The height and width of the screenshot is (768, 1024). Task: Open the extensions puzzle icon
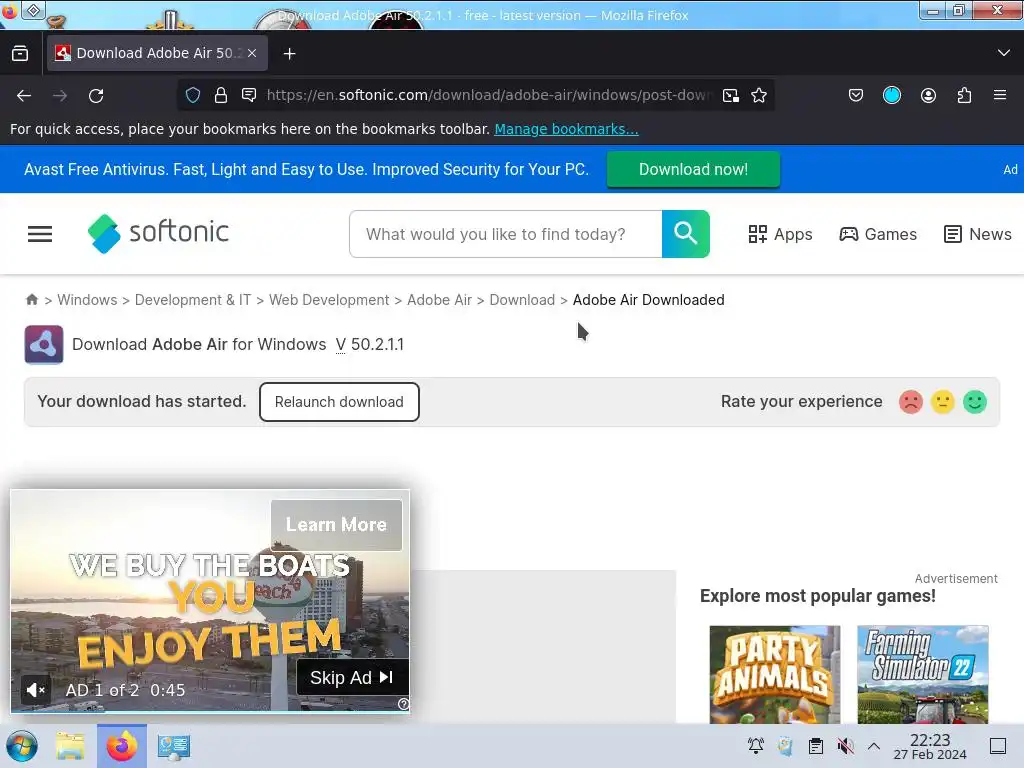click(965, 96)
